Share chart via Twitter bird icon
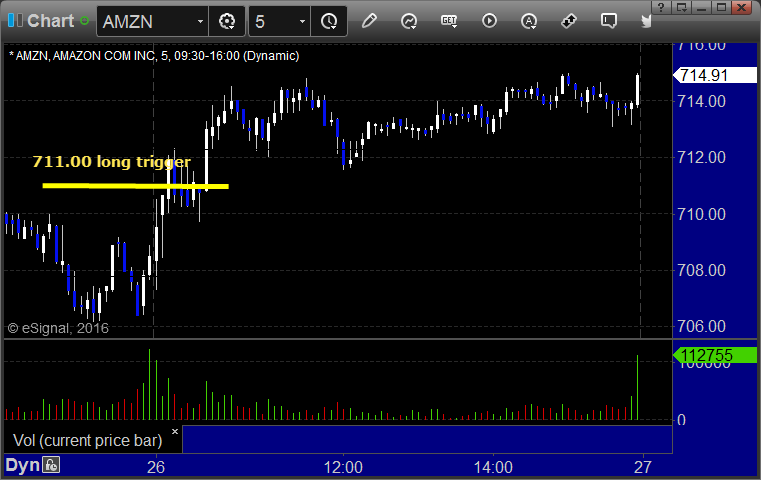The width and height of the screenshot is (761, 480). [646, 21]
